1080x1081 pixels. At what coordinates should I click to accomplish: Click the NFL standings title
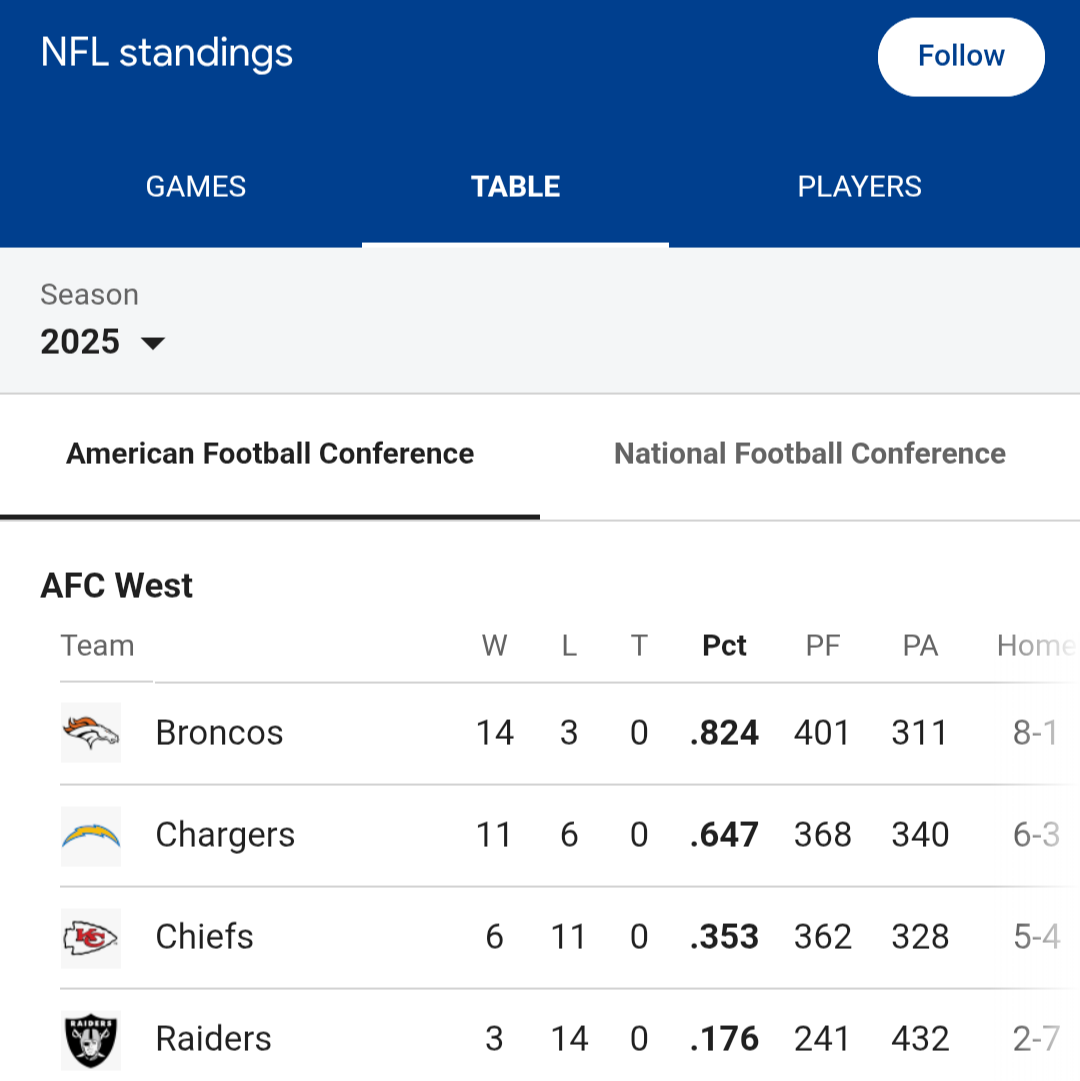point(167,53)
